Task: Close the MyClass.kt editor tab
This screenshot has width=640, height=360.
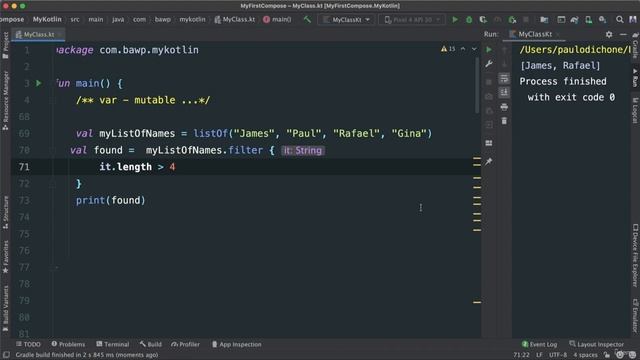Action: point(60,34)
